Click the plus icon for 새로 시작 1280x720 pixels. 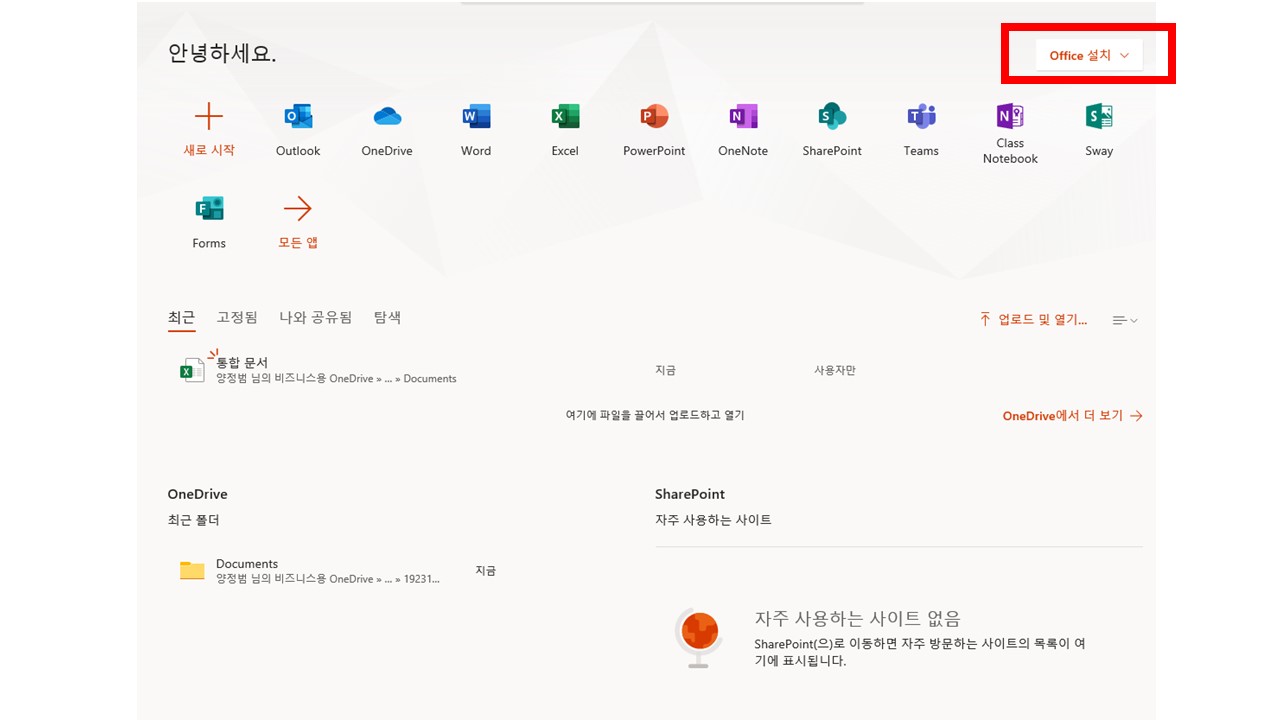pos(208,117)
